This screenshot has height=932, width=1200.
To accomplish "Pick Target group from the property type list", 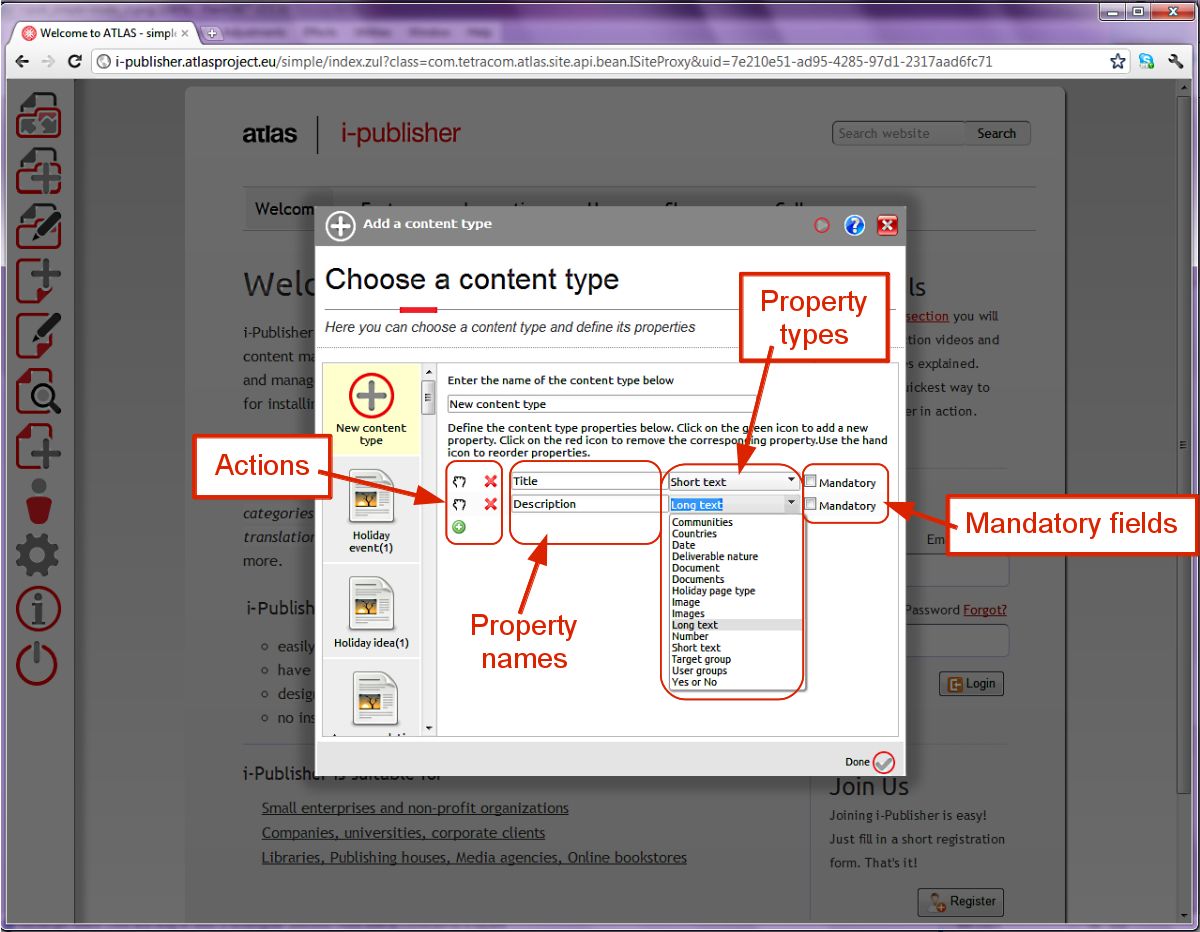I will coord(701,659).
